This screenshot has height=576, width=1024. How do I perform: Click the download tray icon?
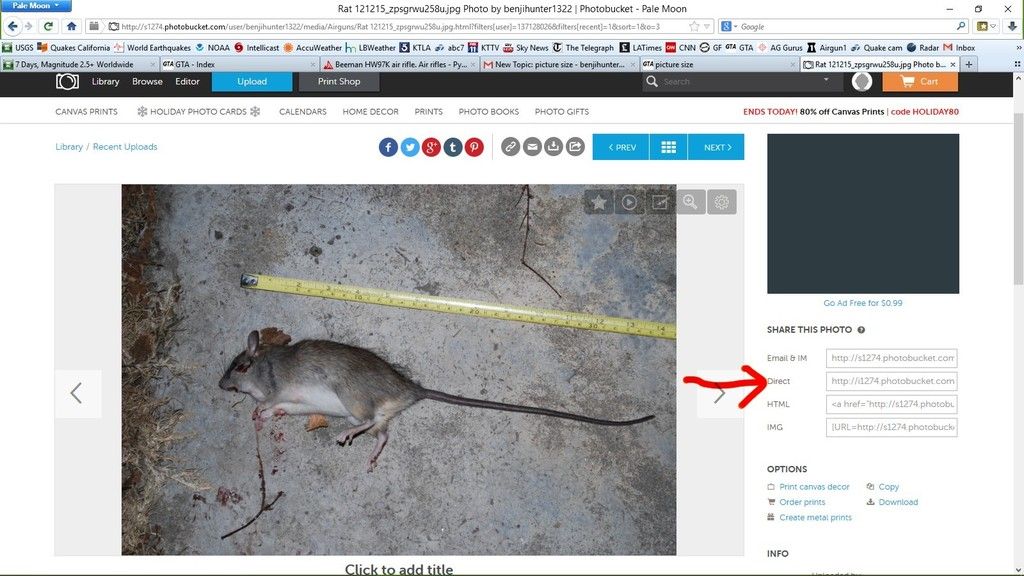pyautogui.click(x=553, y=147)
